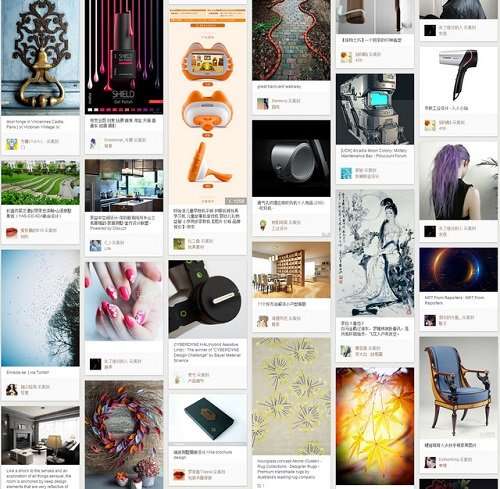Image resolution: width=500 pixels, height=489 pixels.
Task: Open the CYBERDYNE design challenge caption link
Action: click(x=207, y=352)
